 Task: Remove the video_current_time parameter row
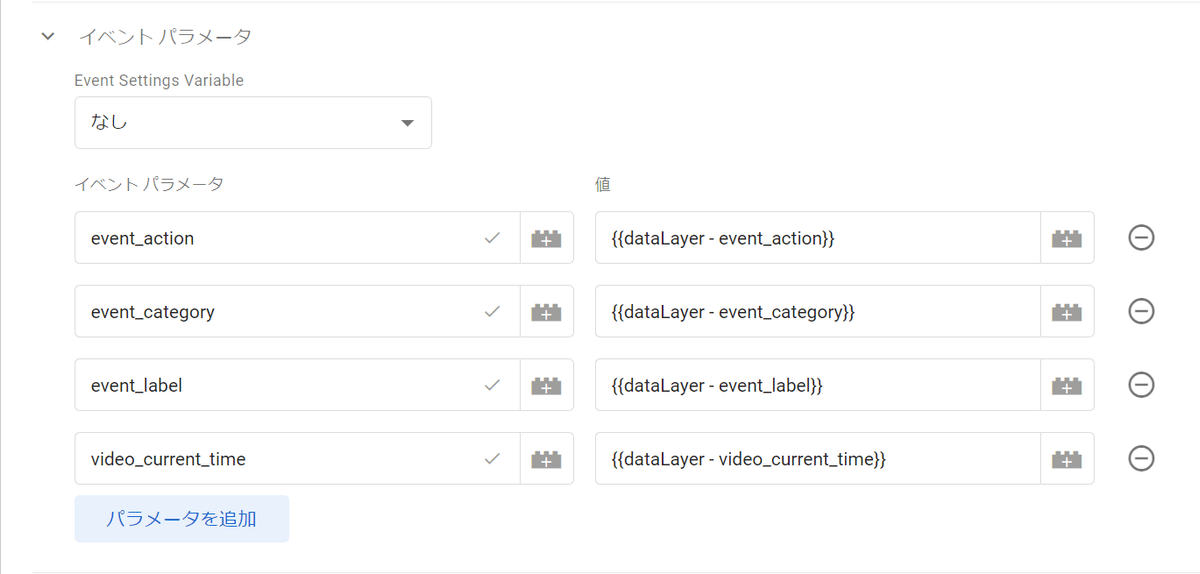pyautogui.click(x=1141, y=459)
